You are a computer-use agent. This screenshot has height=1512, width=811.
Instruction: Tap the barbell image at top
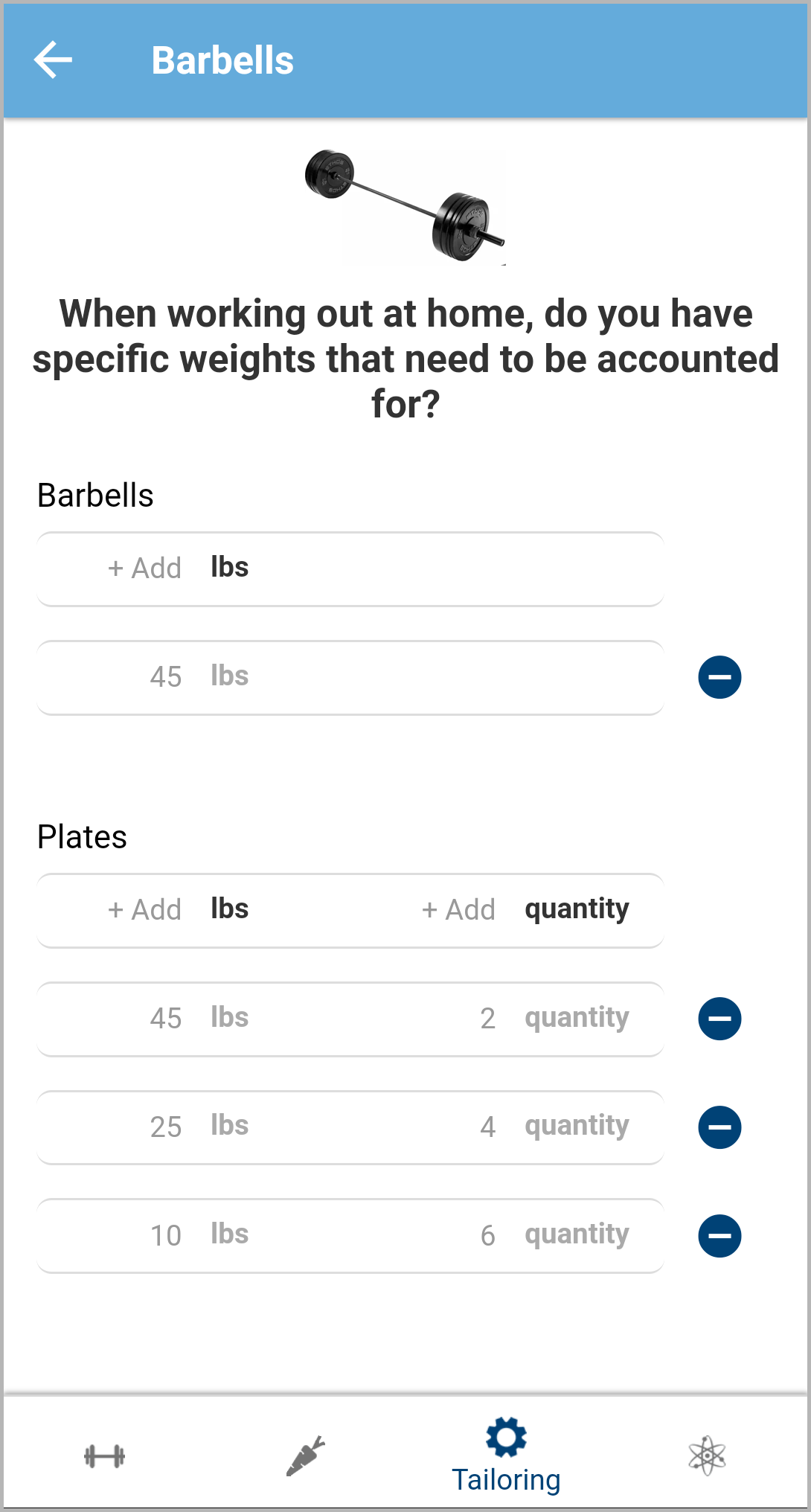405,206
